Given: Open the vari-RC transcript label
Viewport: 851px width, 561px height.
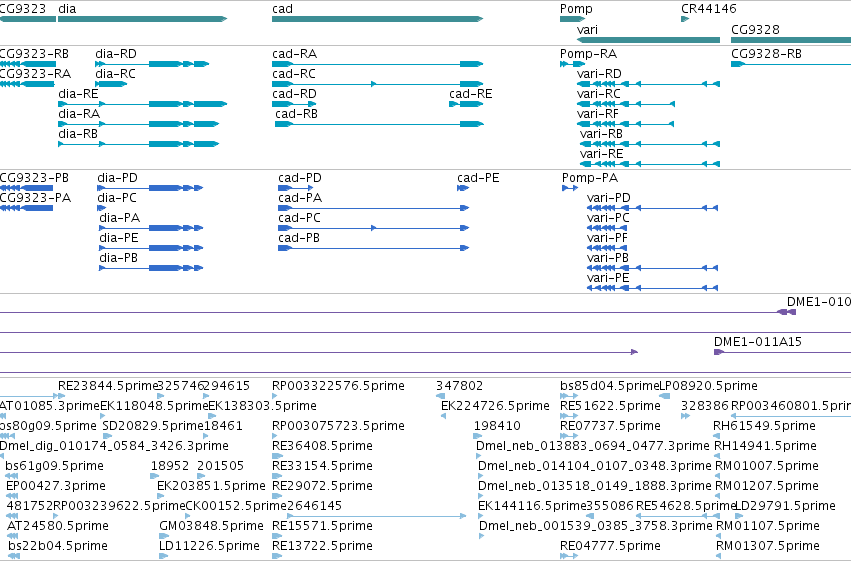Looking at the screenshot, I should pyautogui.click(x=599, y=94).
